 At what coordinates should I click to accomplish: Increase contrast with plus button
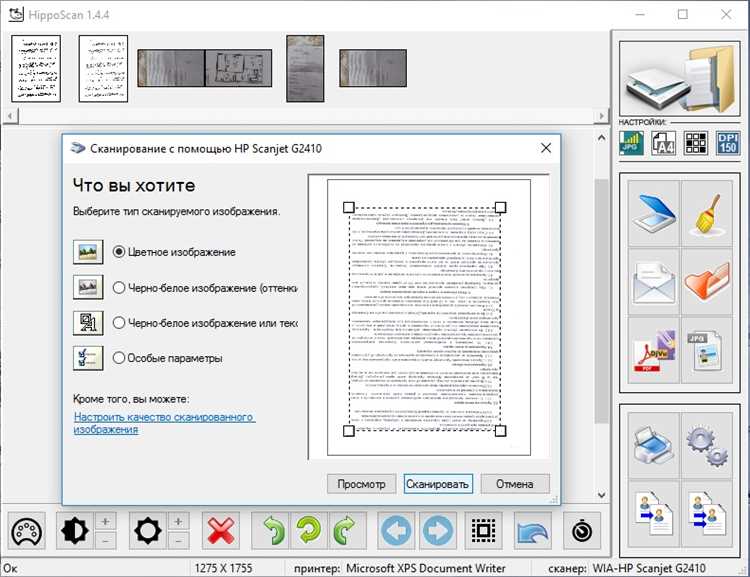(106, 522)
